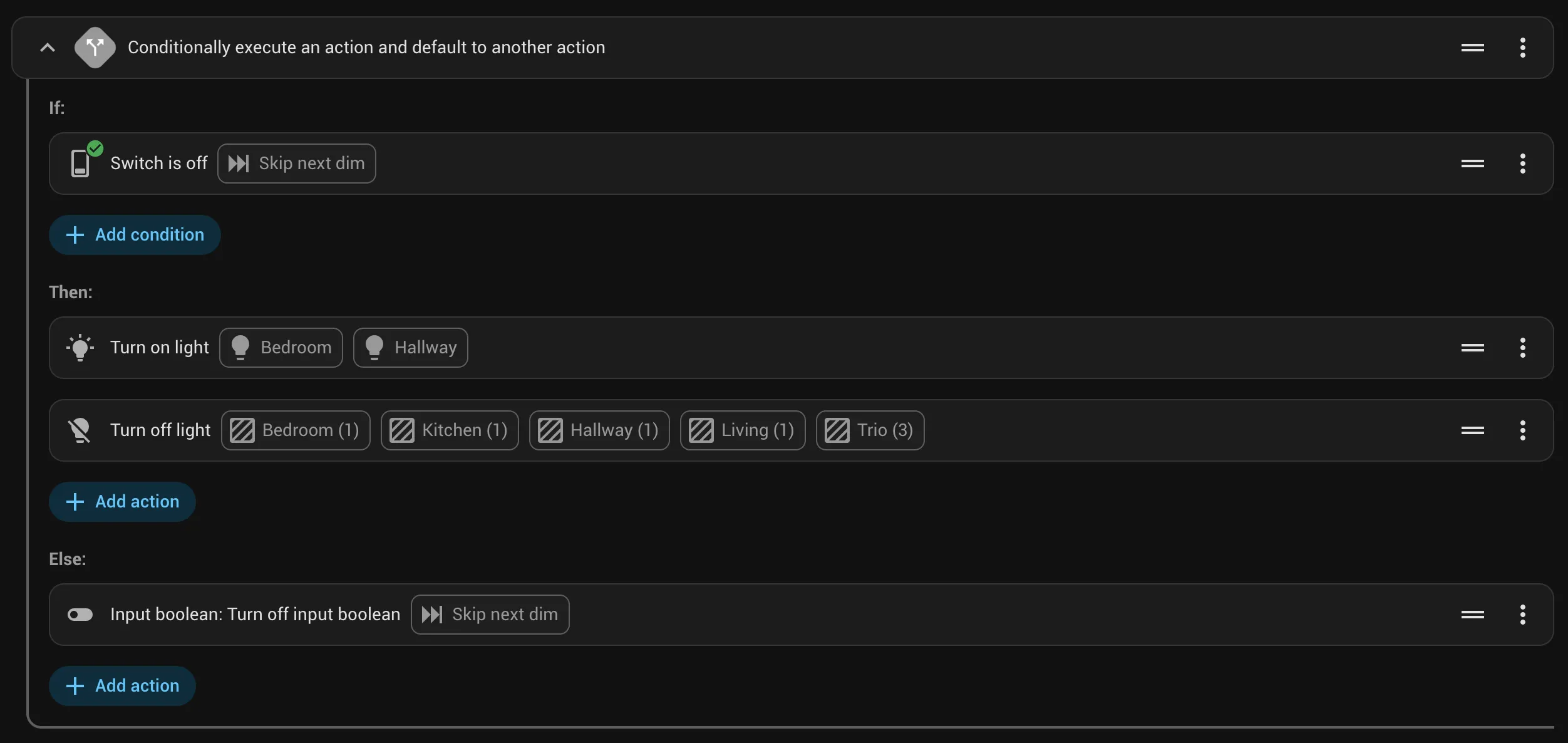Image resolution: width=1568 pixels, height=743 pixels.
Task: Open menu for Input boolean action row
Action: pos(1523,615)
